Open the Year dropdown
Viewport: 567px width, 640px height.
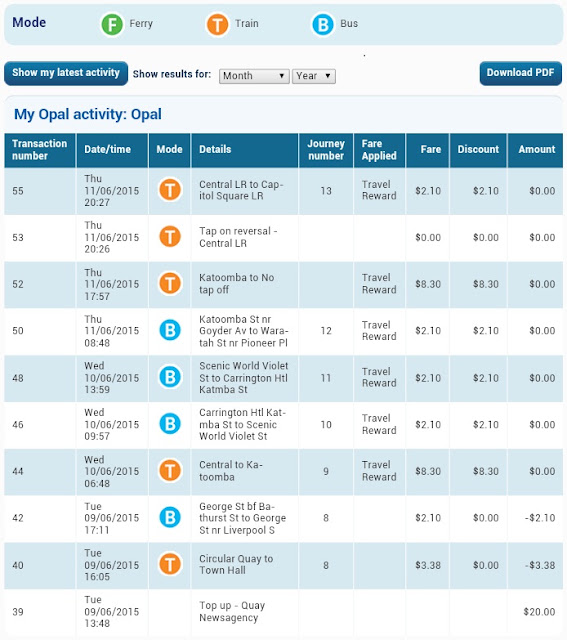coord(314,76)
